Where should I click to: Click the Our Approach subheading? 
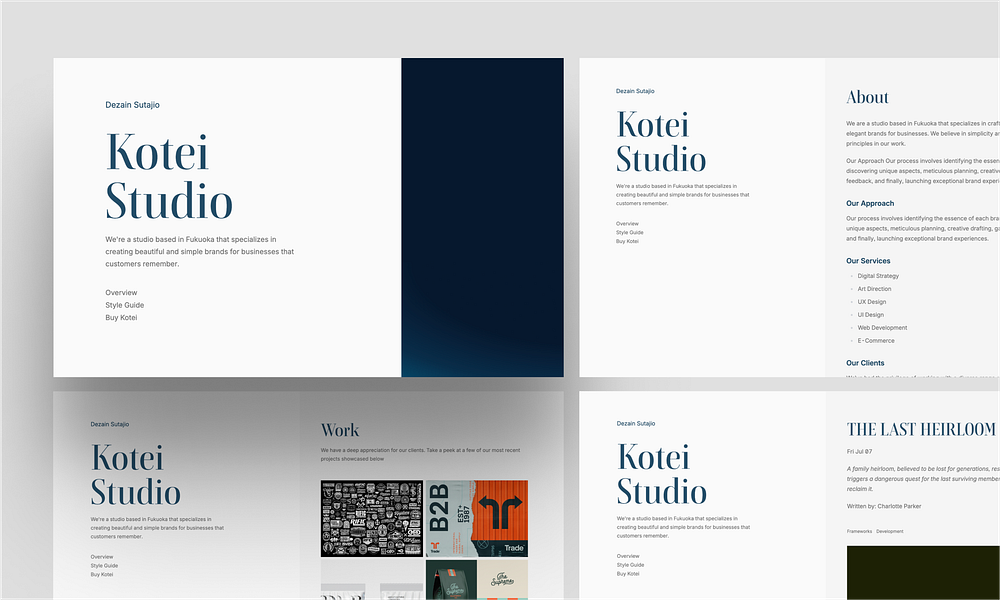coord(870,203)
